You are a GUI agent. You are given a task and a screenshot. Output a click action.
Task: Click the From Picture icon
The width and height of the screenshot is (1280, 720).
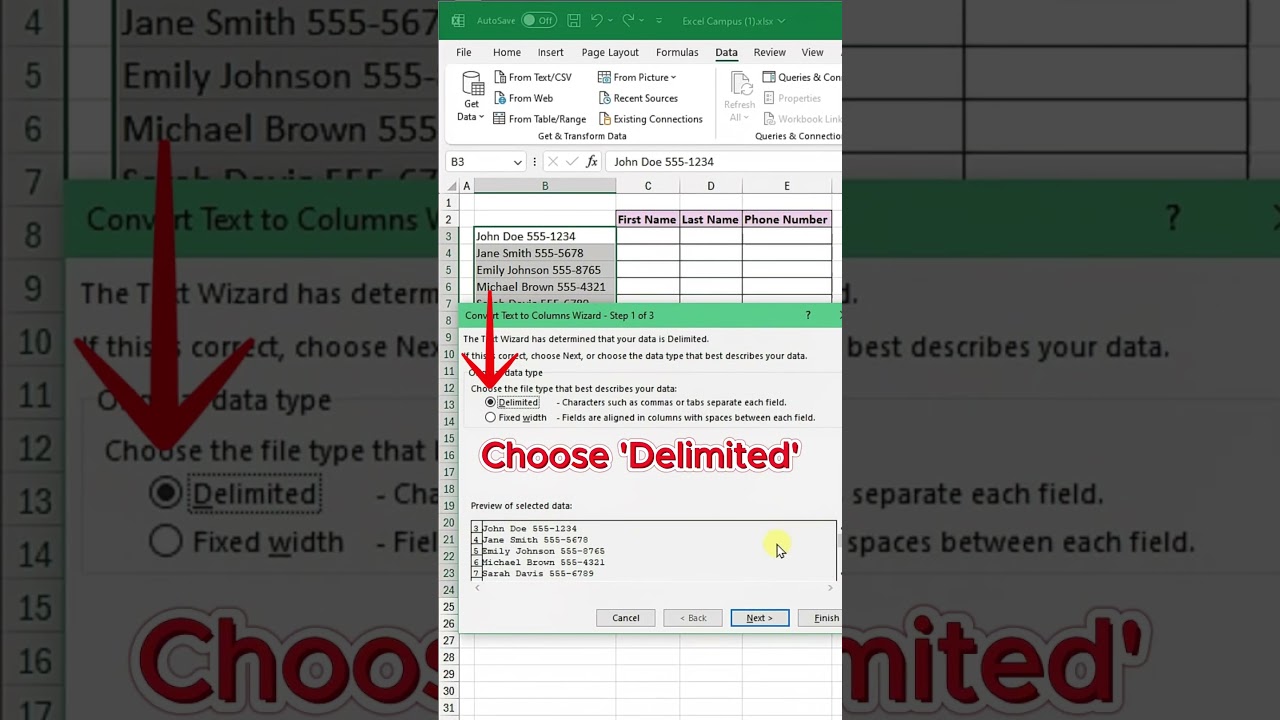tap(604, 77)
